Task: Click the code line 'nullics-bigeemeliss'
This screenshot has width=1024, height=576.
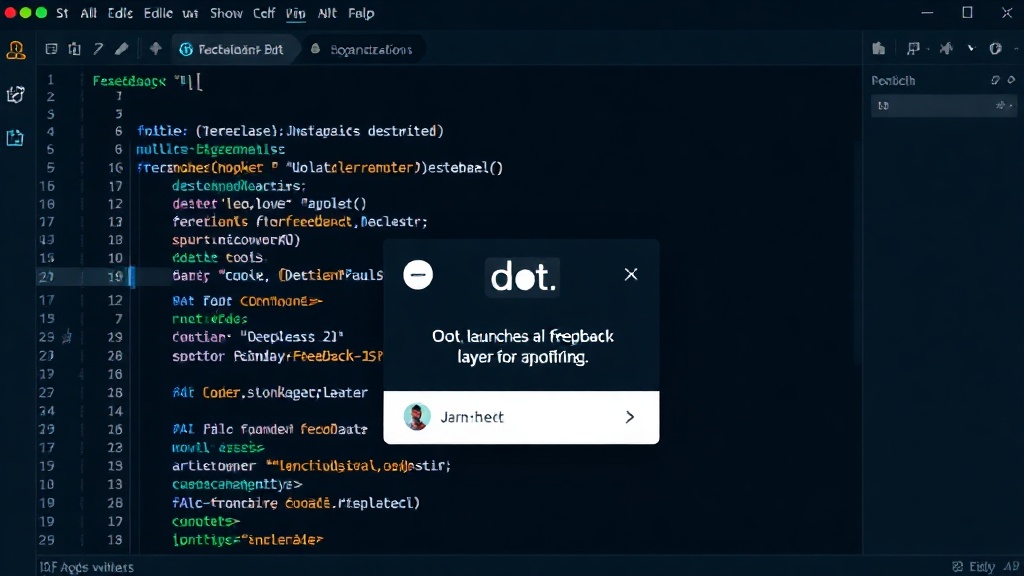Action: click(x=210, y=150)
